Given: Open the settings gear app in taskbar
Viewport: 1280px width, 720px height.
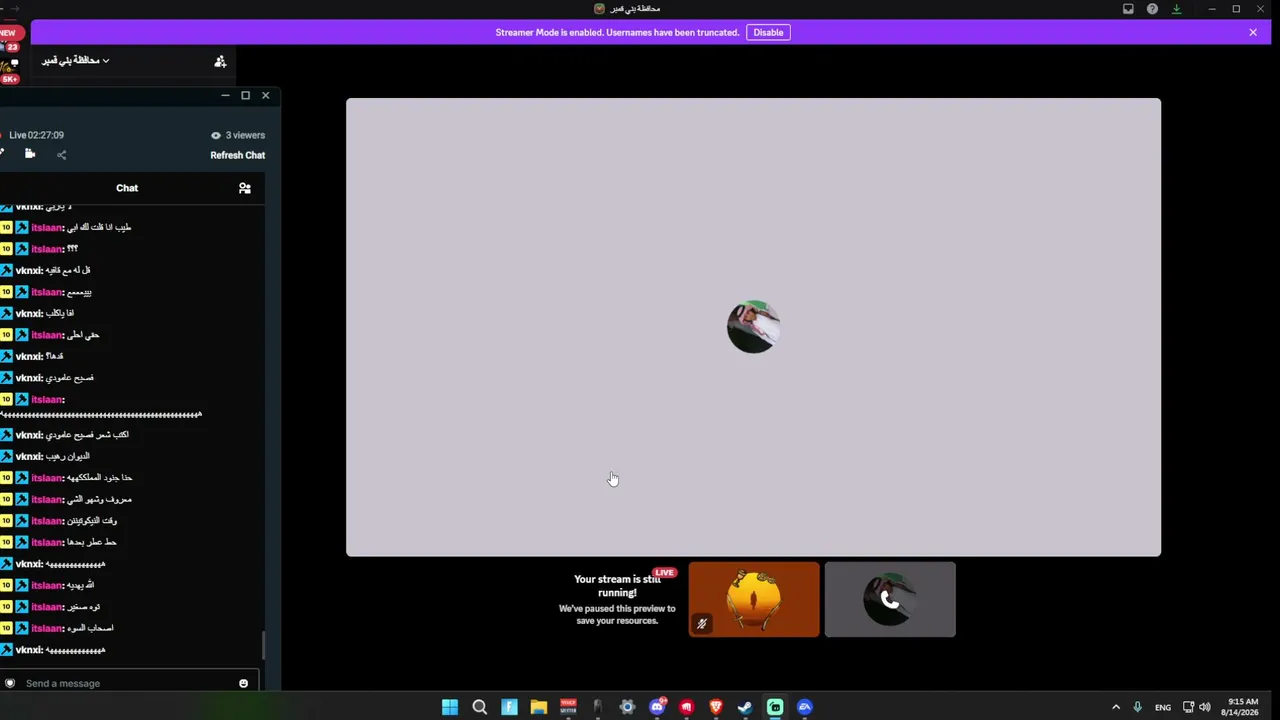Looking at the screenshot, I should [627, 707].
